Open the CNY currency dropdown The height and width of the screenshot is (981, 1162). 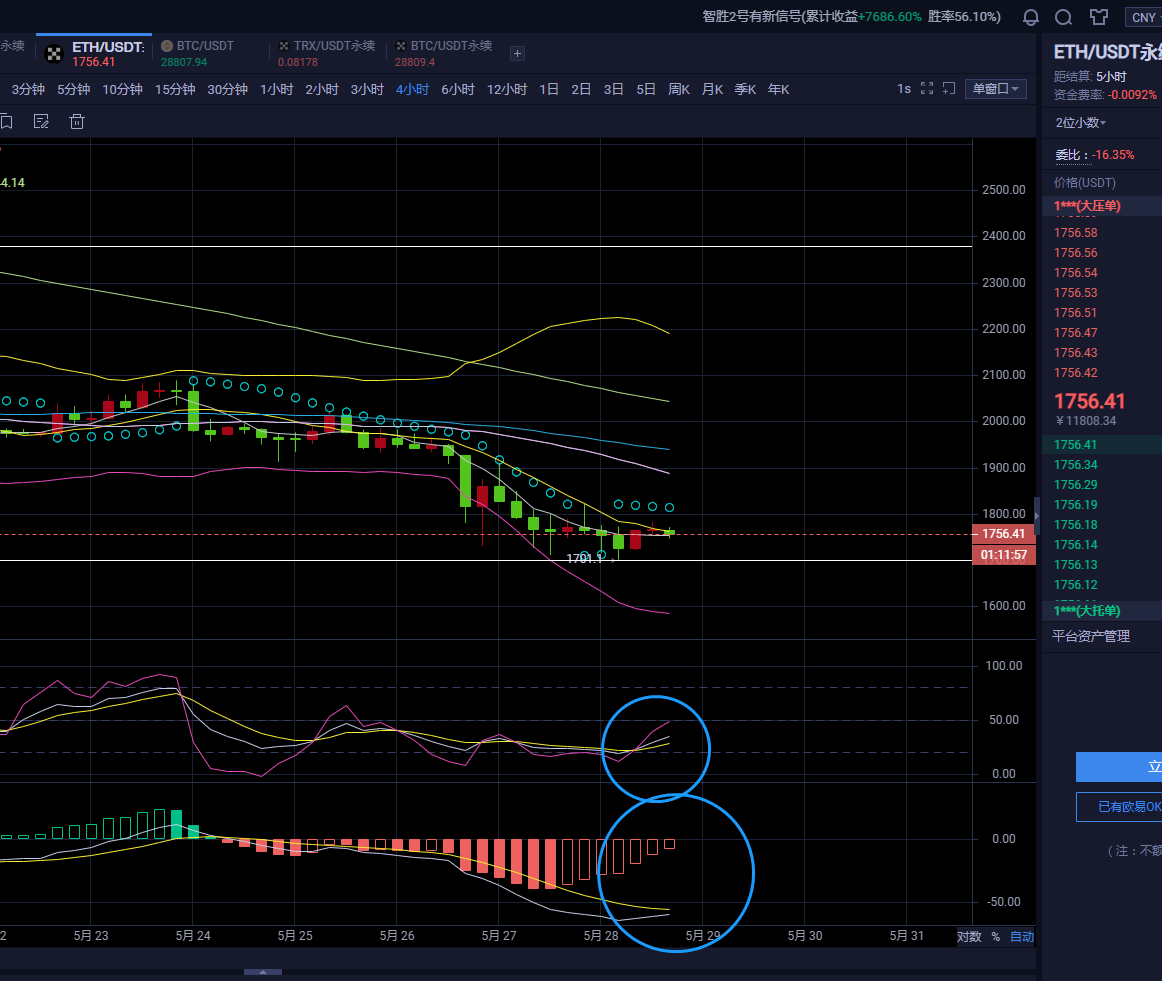(1142, 17)
